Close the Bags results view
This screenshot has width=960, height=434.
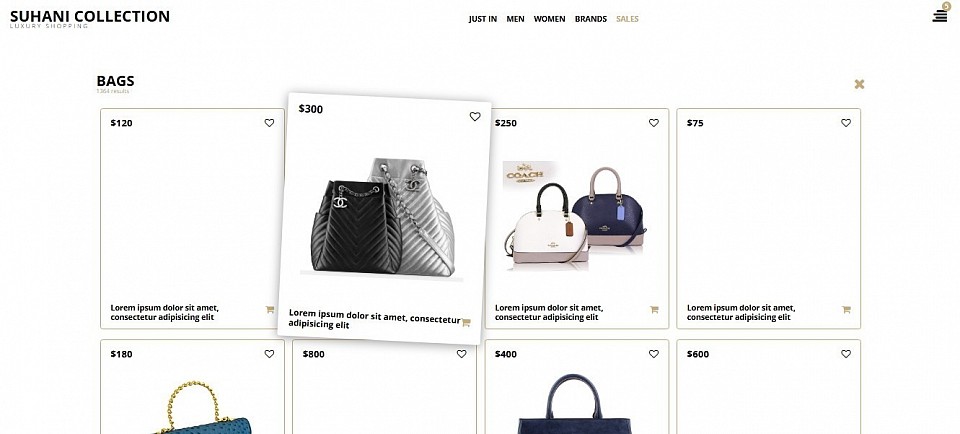click(x=860, y=84)
